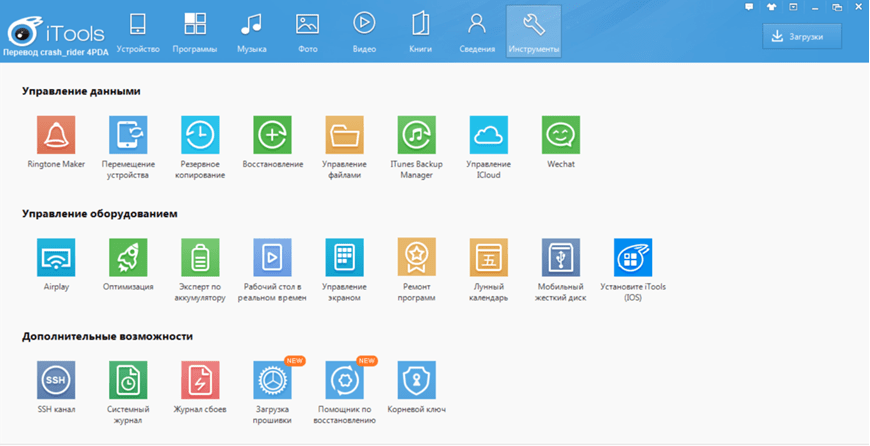Image resolution: width=870 pixels, height=446 pixels.
Task: Click the Wechat icon
Action: [x=561, y=135]
